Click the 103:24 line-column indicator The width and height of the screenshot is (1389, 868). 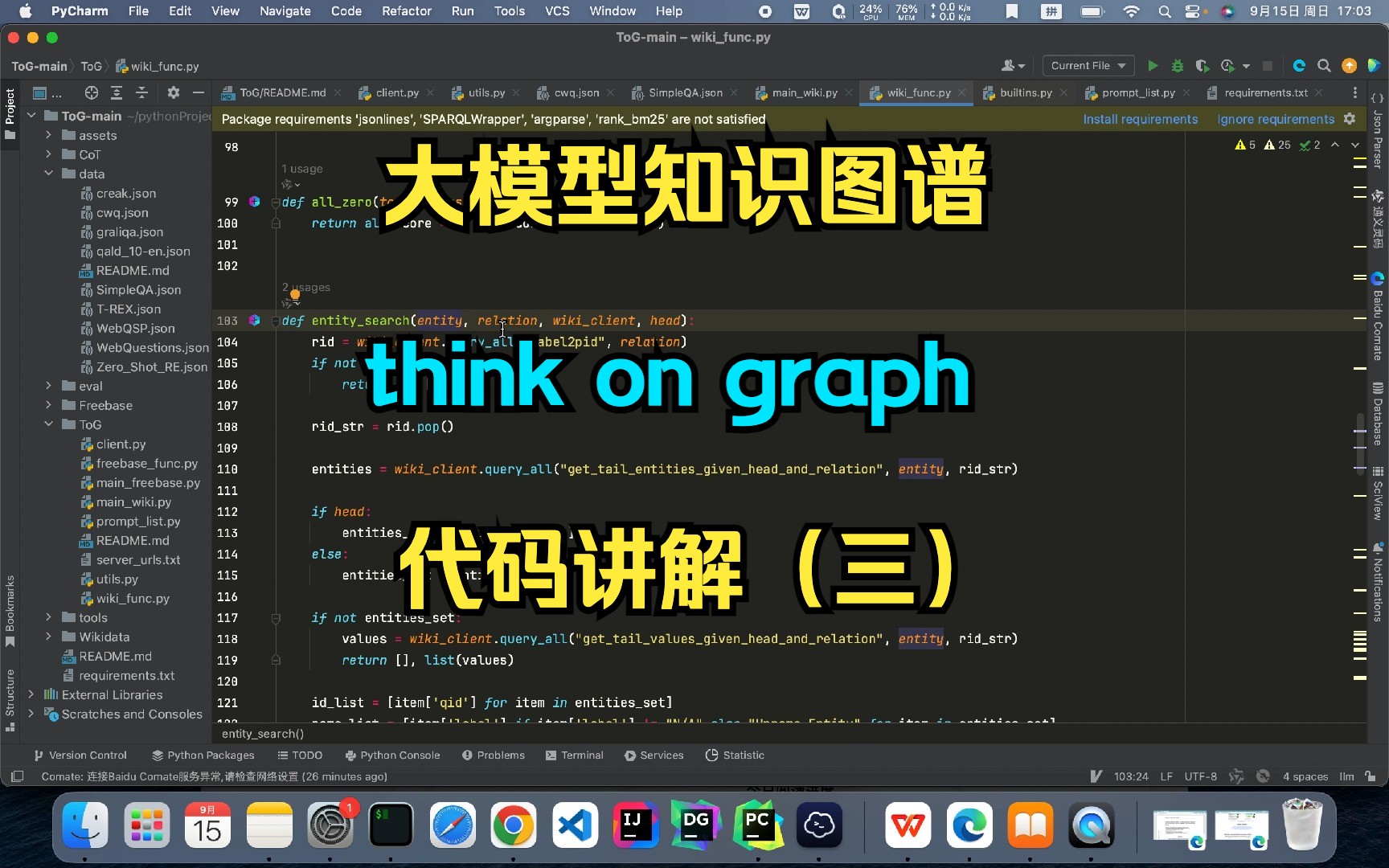1131,776
